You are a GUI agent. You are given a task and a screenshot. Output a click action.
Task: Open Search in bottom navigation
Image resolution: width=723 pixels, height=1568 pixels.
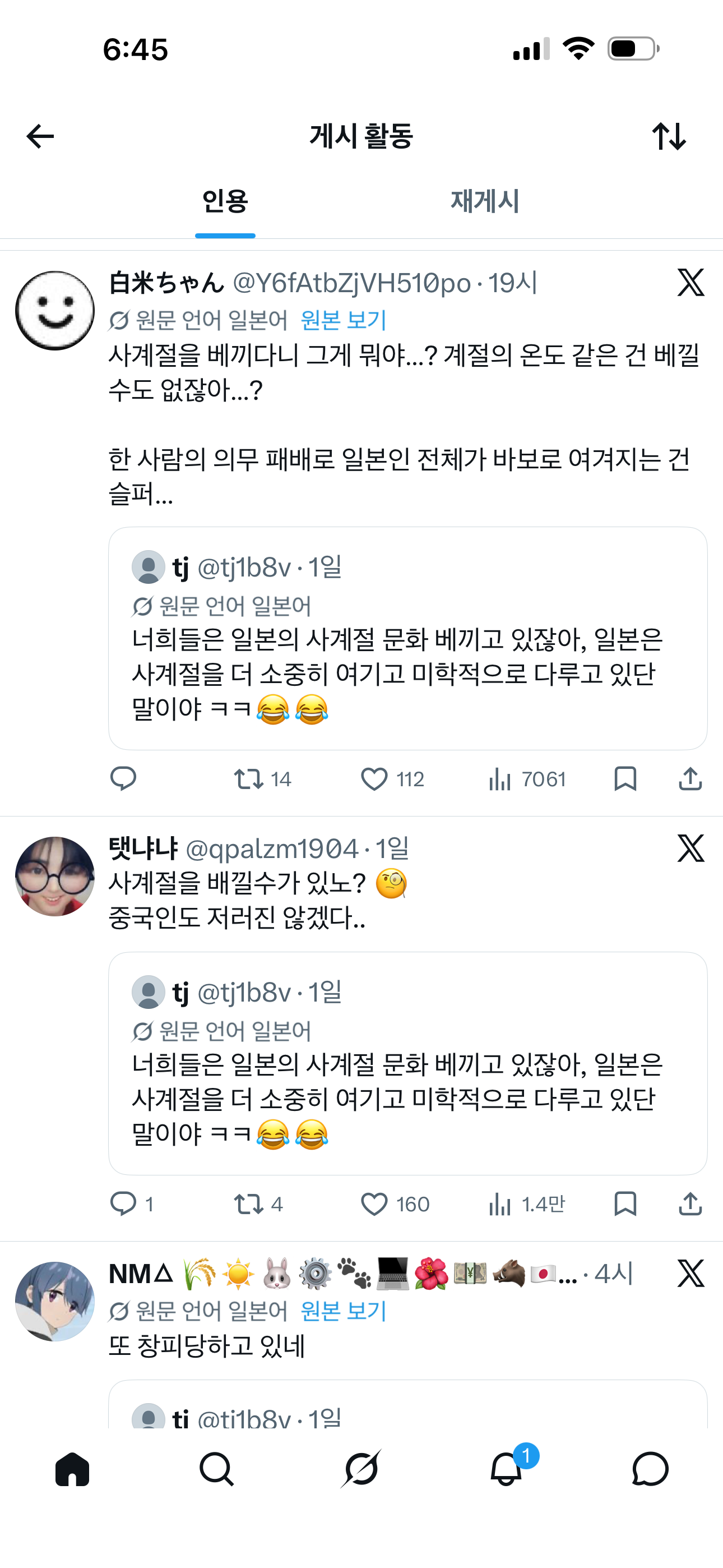coord(217,1469)
